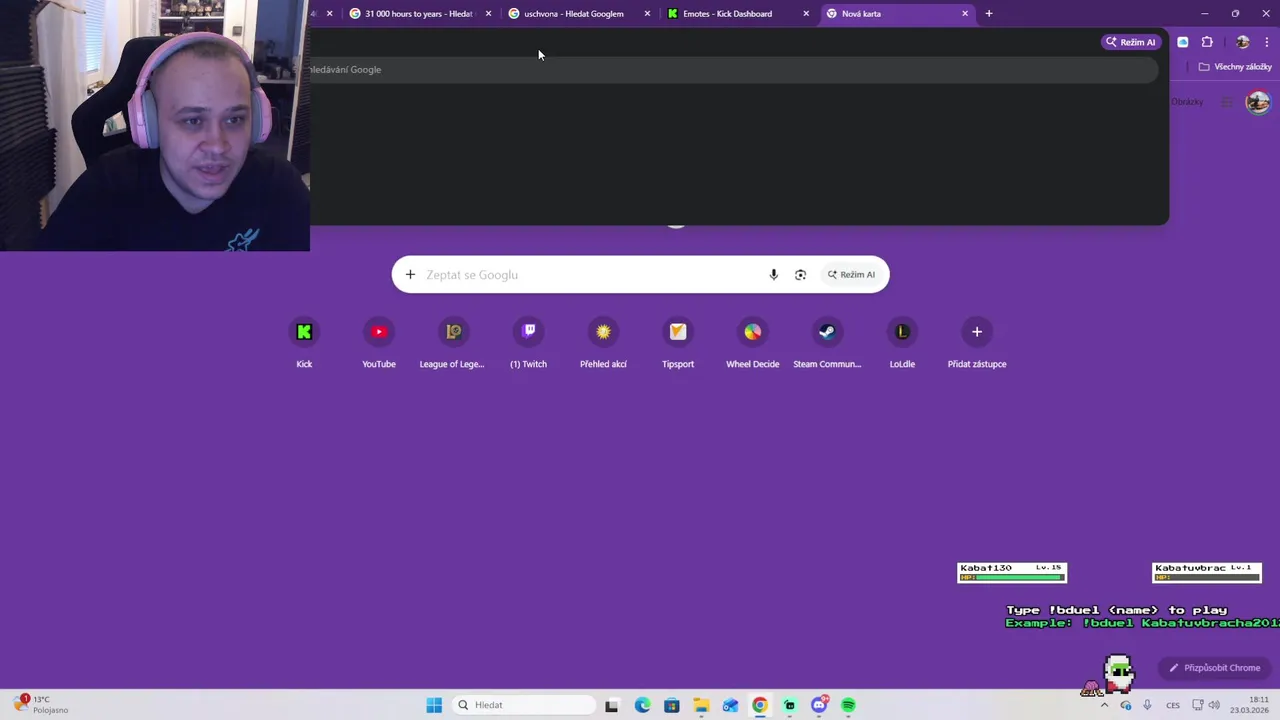This screenshot has width=1280, height=720.
Task: Close the Emotes - Kick Dashboard tab
Action: point(806,14)
